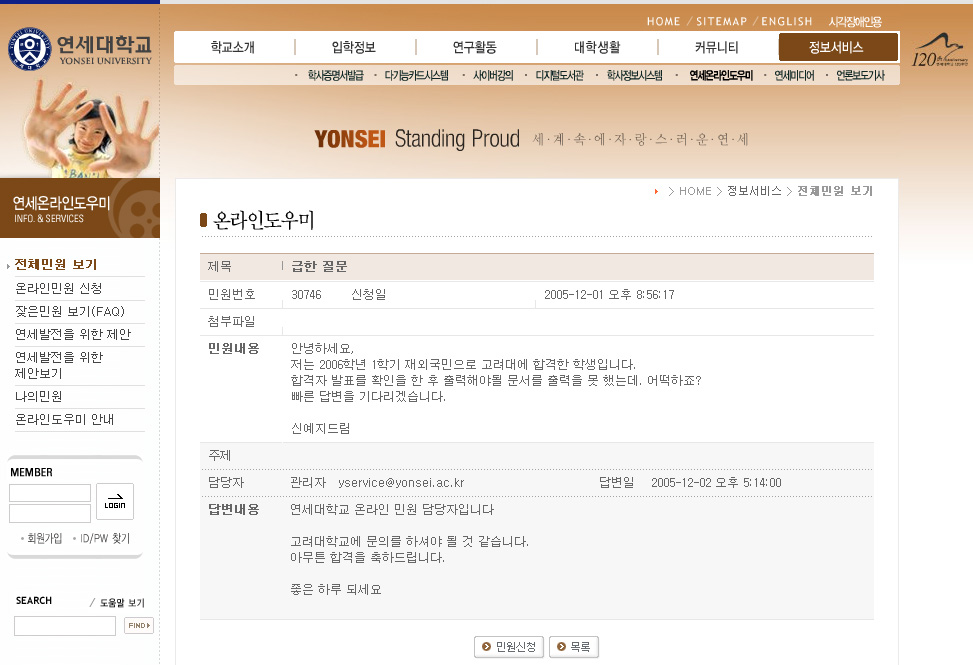This screenshot has height=665, width=973.
Task: Open the 학교소개 main menu
Action: (x=233, y=47)
